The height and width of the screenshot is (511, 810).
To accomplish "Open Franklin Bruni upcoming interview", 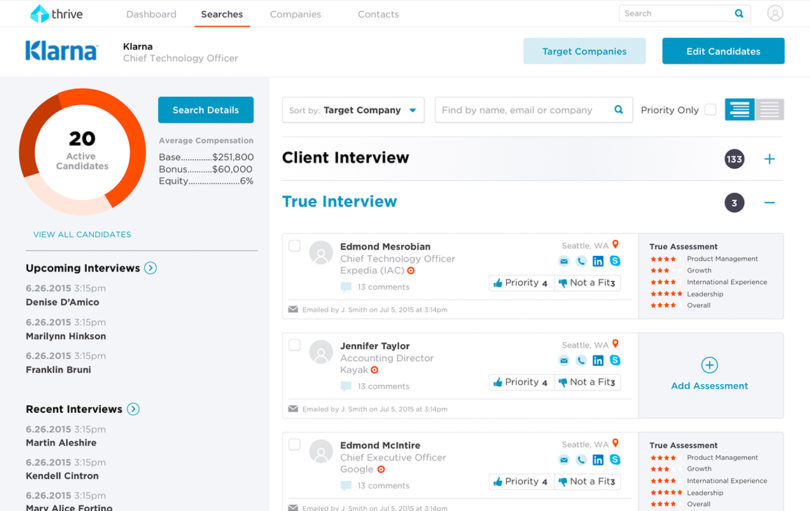I will coord(58,370).
